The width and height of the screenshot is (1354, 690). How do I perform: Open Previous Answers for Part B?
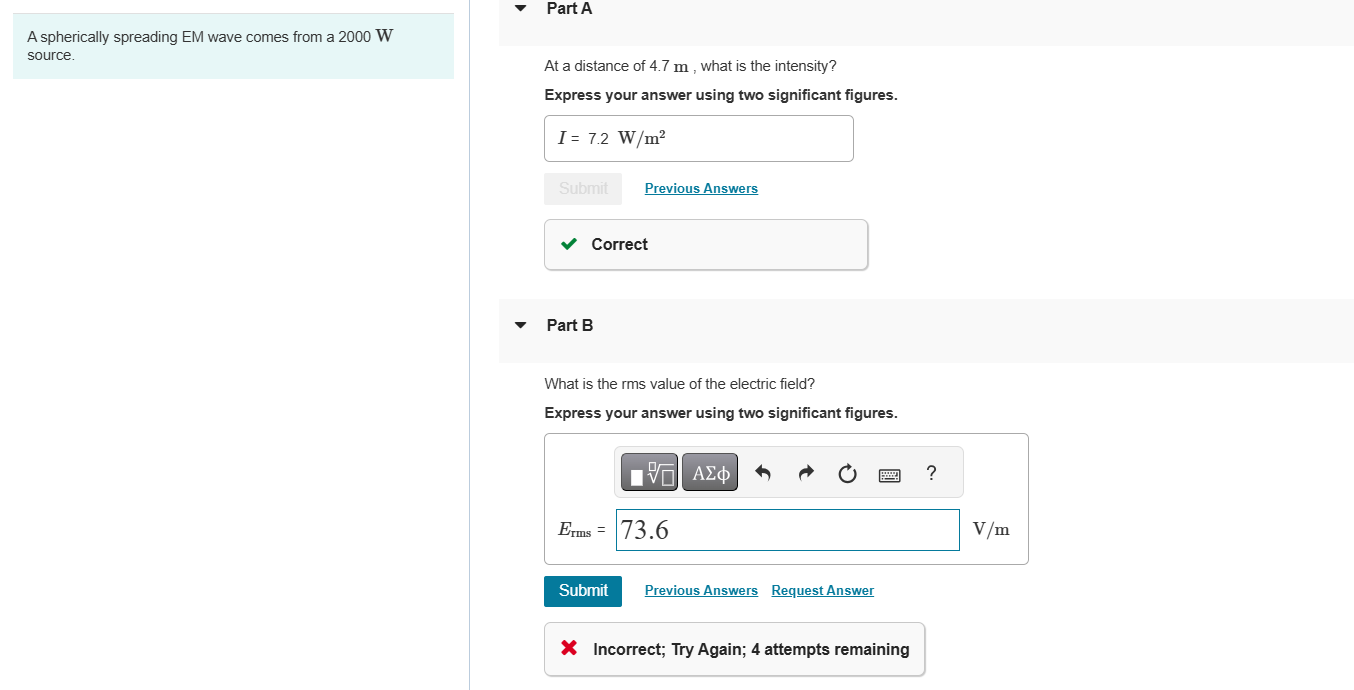[x=701, y=591]
